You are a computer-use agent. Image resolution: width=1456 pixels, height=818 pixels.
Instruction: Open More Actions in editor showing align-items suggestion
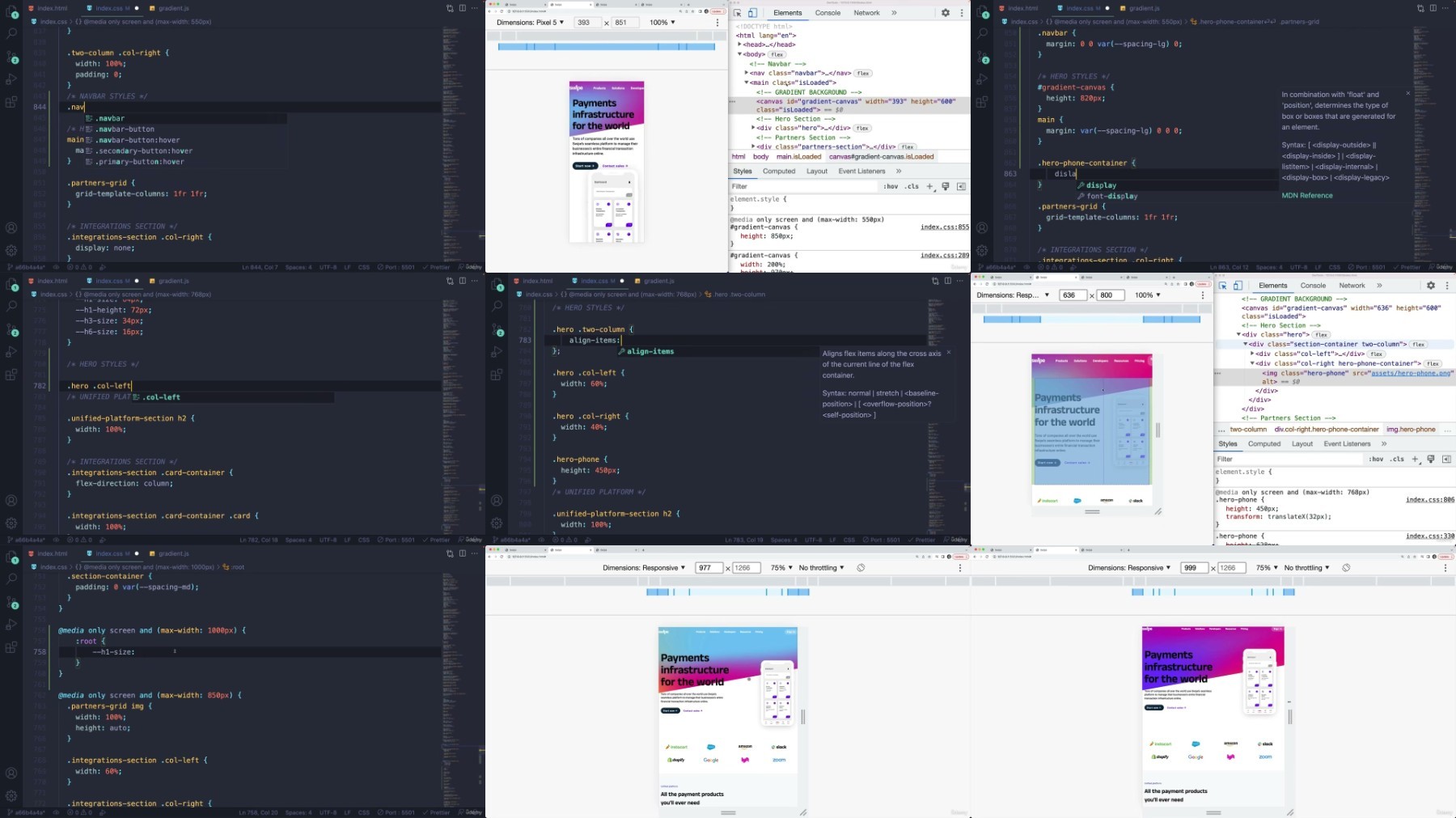coord(959,281)
